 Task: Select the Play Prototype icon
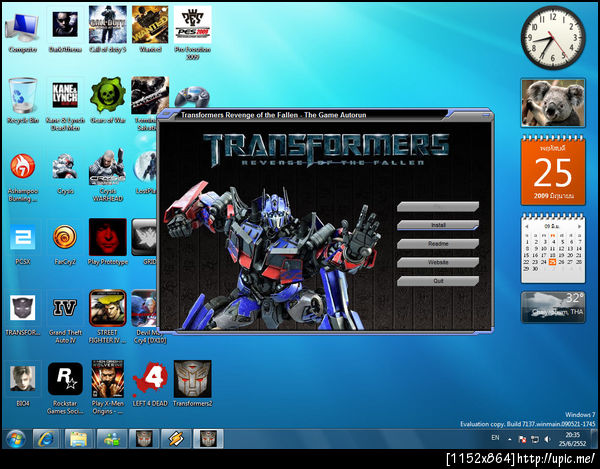pyautogui.click(x=108, y=241)
